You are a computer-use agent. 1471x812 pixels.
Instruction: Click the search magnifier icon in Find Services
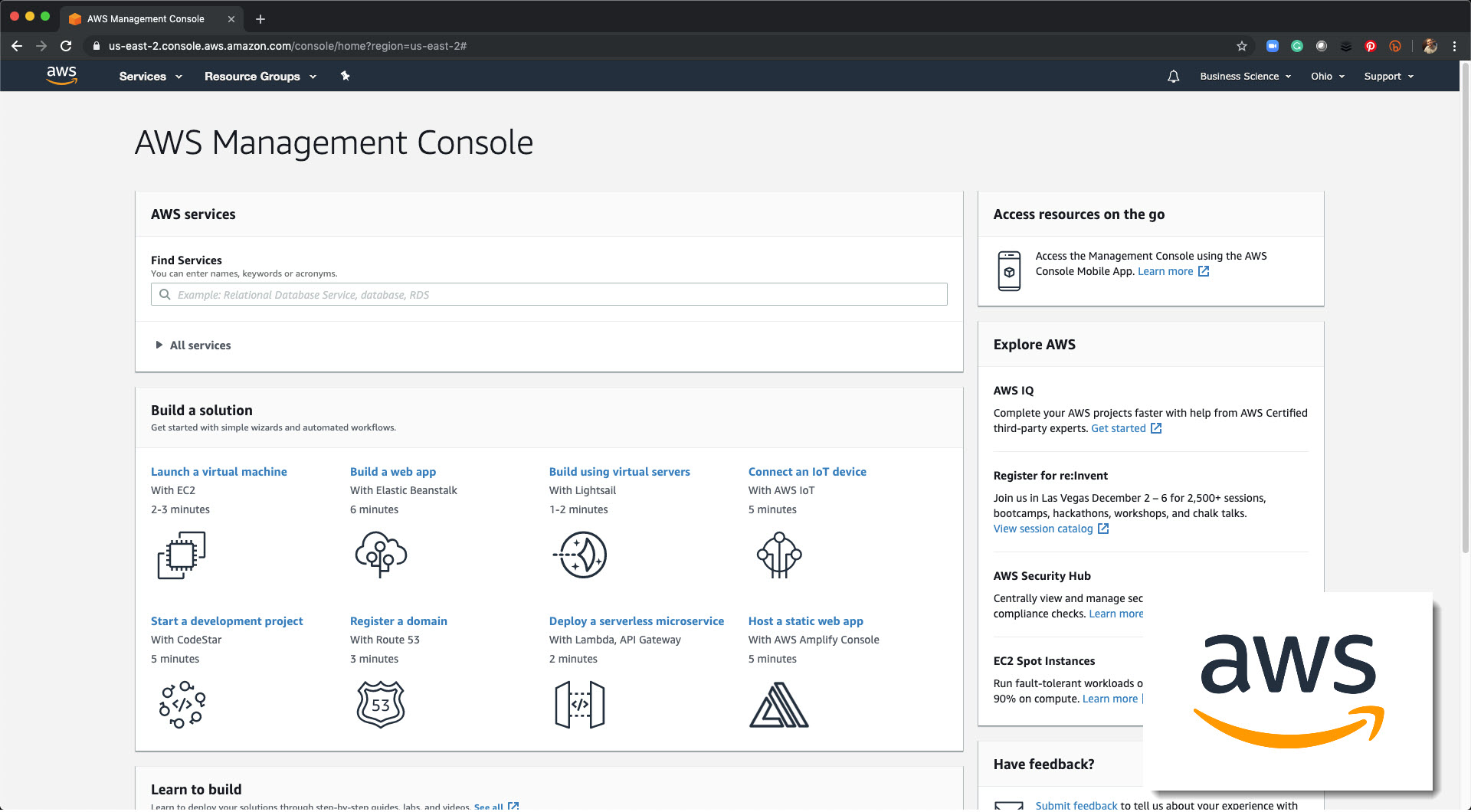click(164, 294)
